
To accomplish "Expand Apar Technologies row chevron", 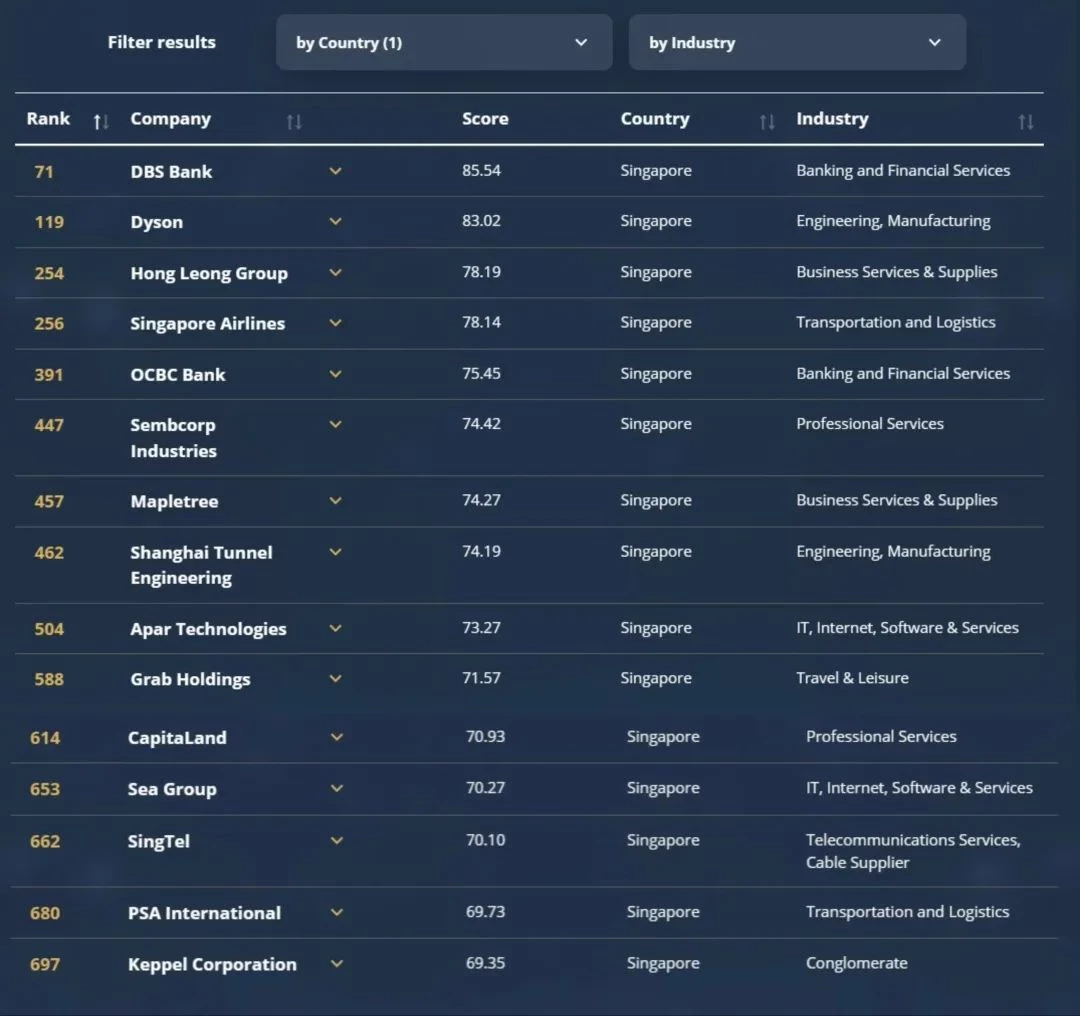I will pyautogui.click(x=335, y=628).
